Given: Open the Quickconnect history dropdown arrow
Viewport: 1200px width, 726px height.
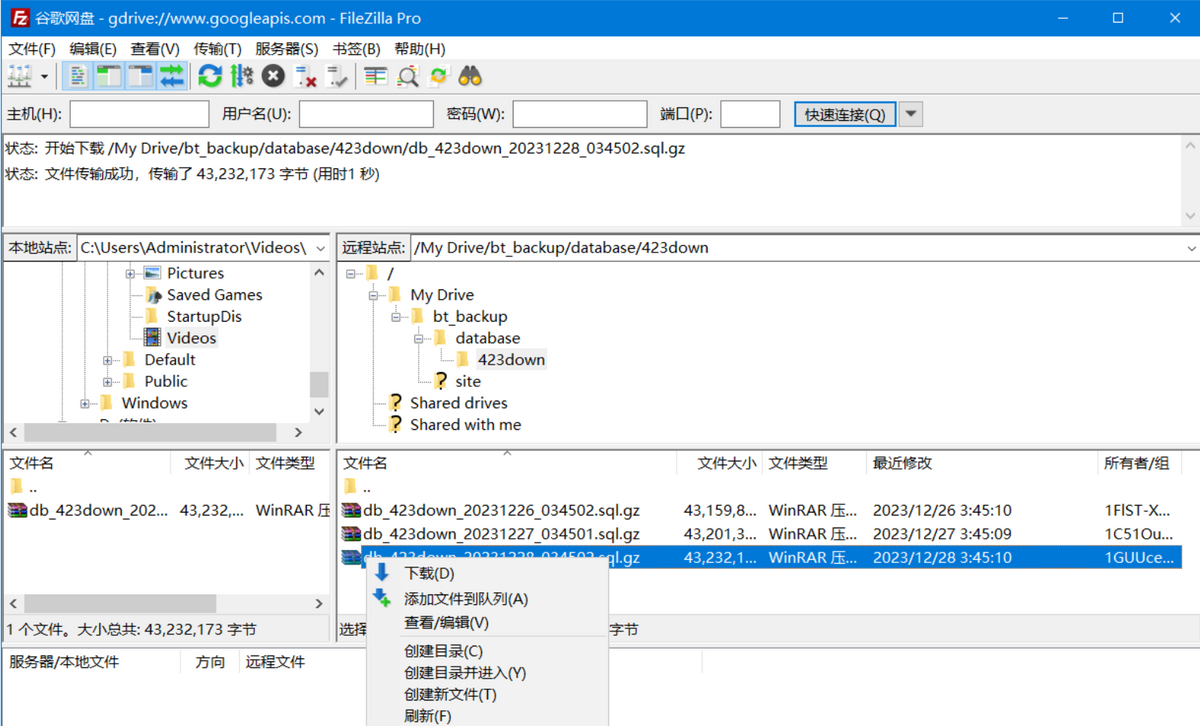Looking at the screenshot, I should coord(910,114).
